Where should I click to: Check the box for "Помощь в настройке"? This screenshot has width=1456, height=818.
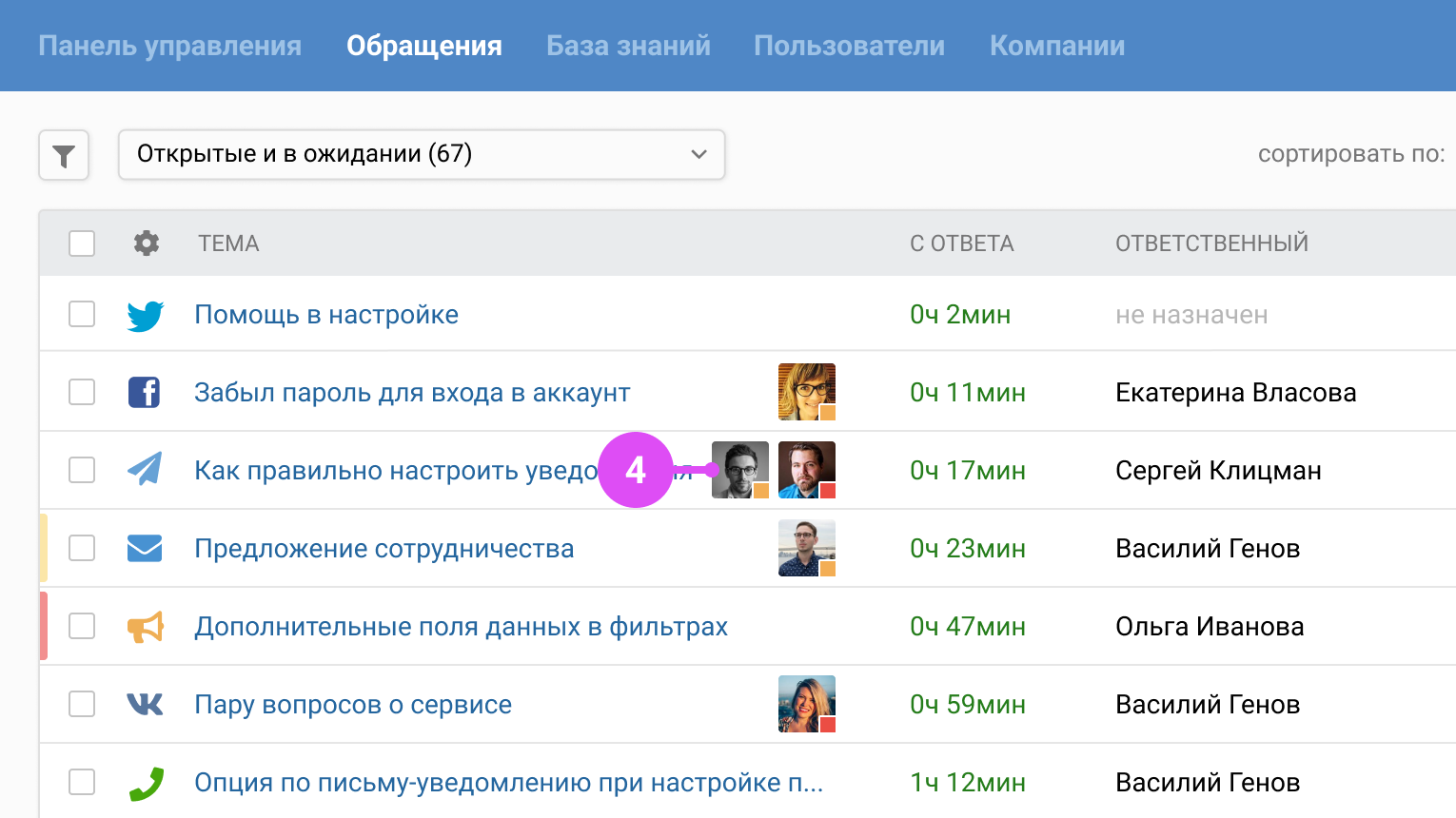click(82, 314)
